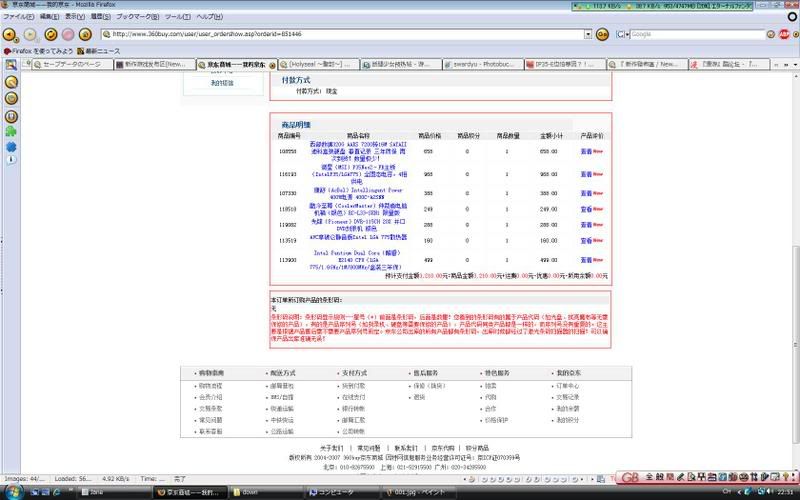Open the 最新ニュース bookmark feed
800x500 pixels.
(99, 51)
